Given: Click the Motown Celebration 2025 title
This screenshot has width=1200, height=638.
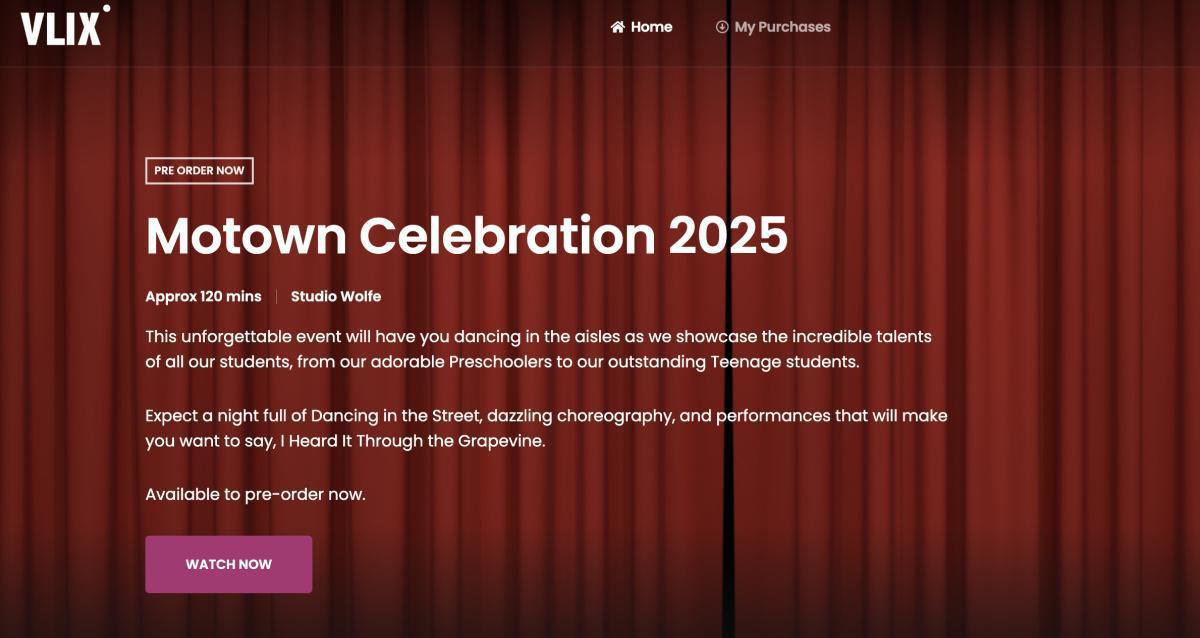Looking at the screenshot, I should click(x=468, y=236).
